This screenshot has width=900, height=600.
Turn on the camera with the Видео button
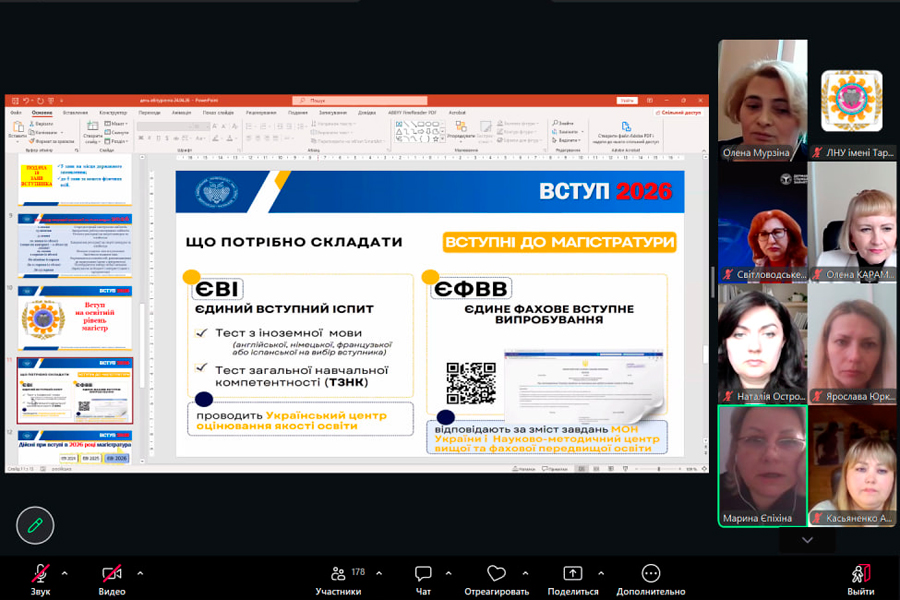point(111,580)
